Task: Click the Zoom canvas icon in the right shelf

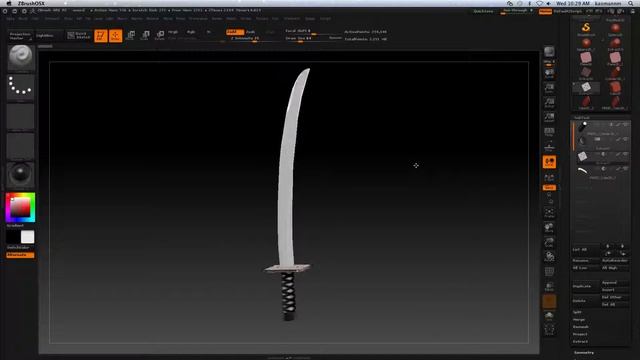Action: [x=549, y=89]
